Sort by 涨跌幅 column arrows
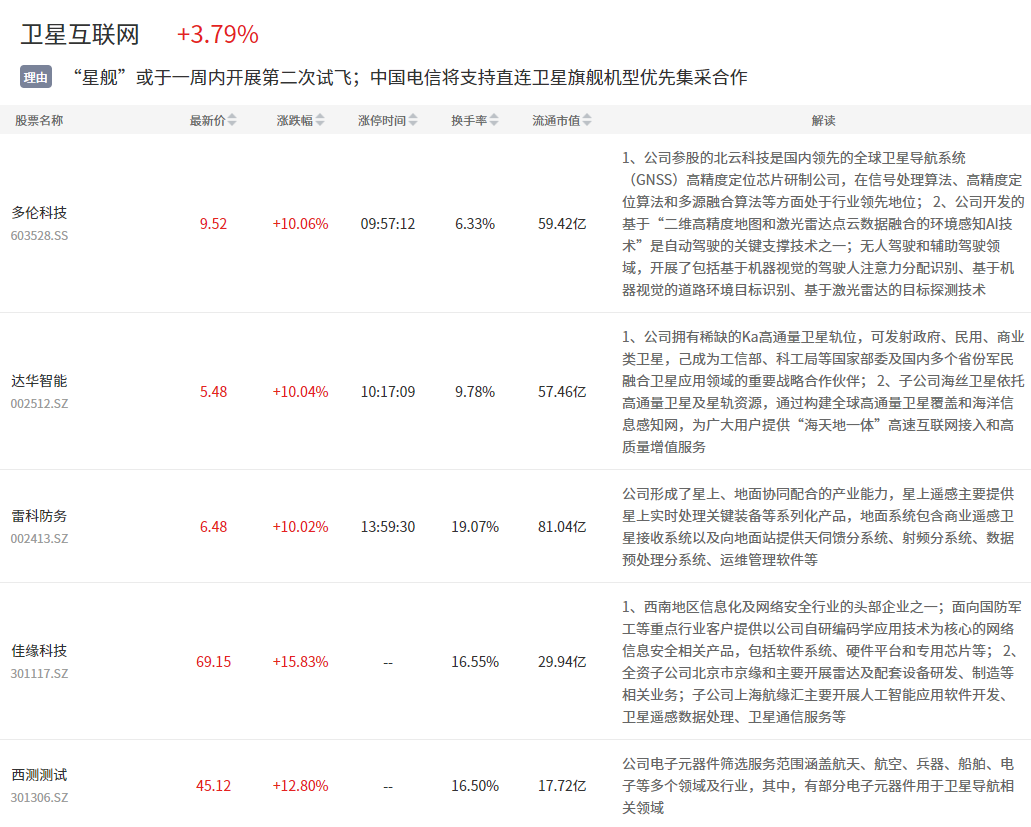This screenshot has height=827, width=1031. [x=320, y=120]
